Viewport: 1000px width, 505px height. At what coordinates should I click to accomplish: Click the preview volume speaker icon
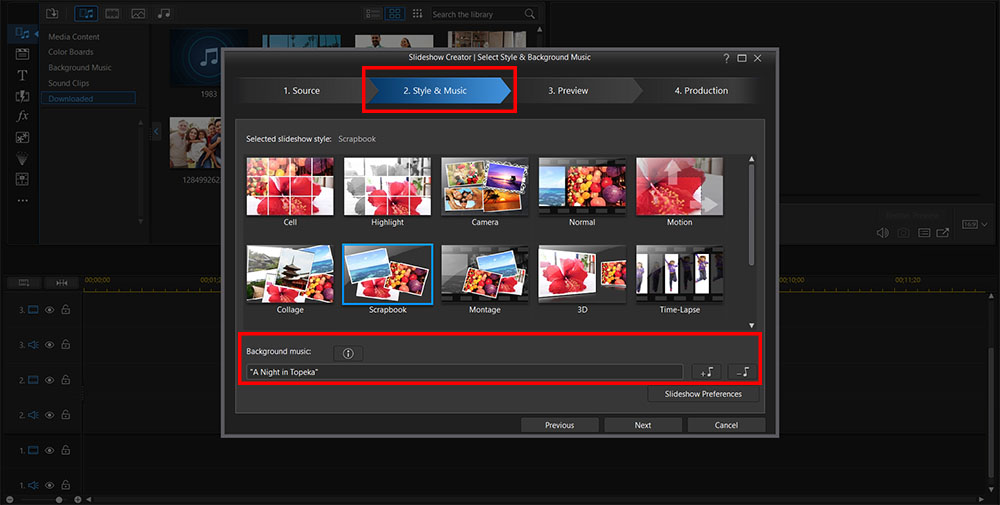pos(883,233)
